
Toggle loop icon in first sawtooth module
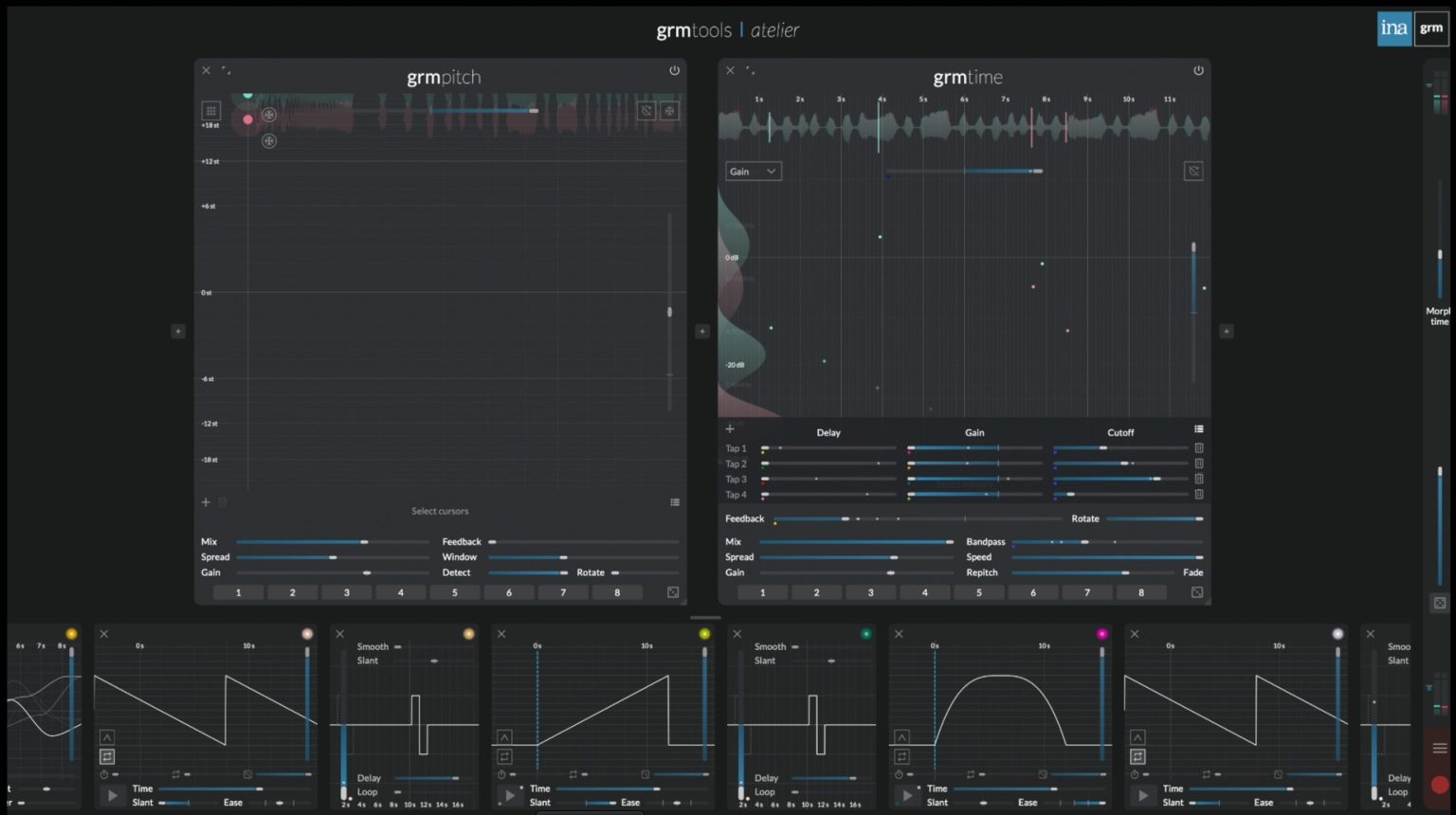[x=107, y=756]
